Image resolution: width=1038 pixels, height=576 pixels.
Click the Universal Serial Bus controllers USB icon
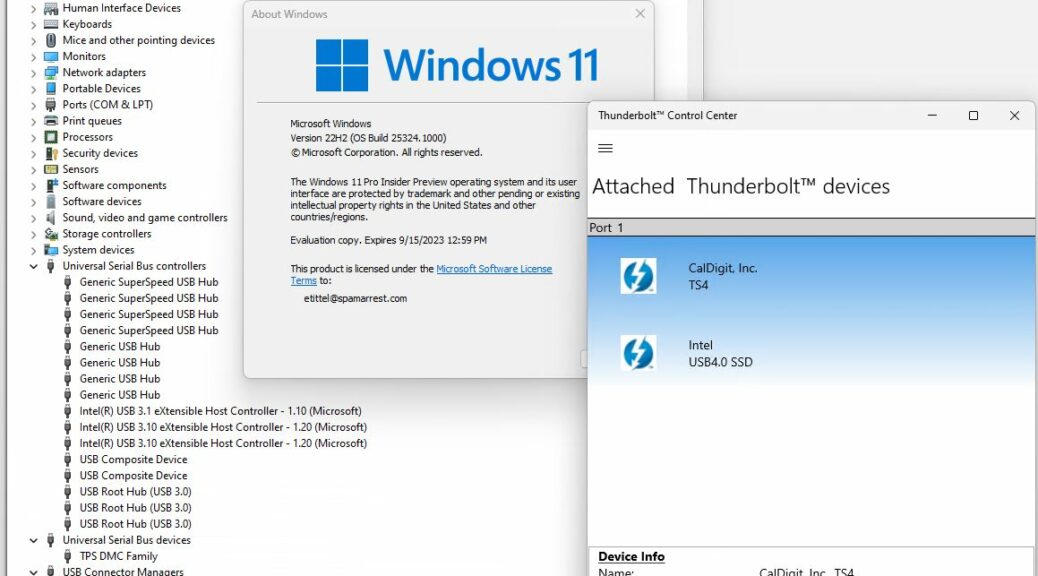point(51,266)
